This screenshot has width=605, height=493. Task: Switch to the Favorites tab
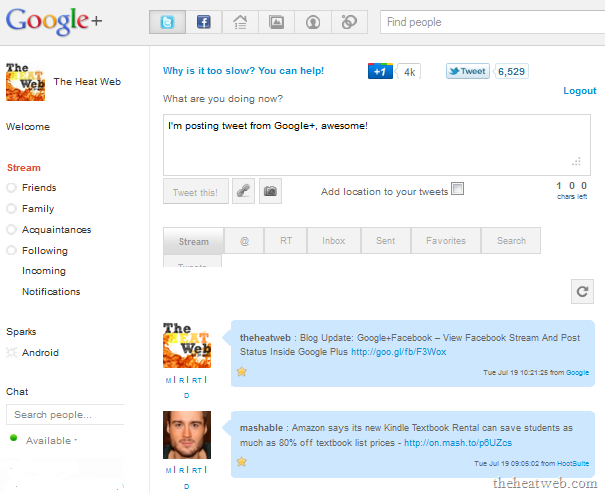[x=446, y=241]
